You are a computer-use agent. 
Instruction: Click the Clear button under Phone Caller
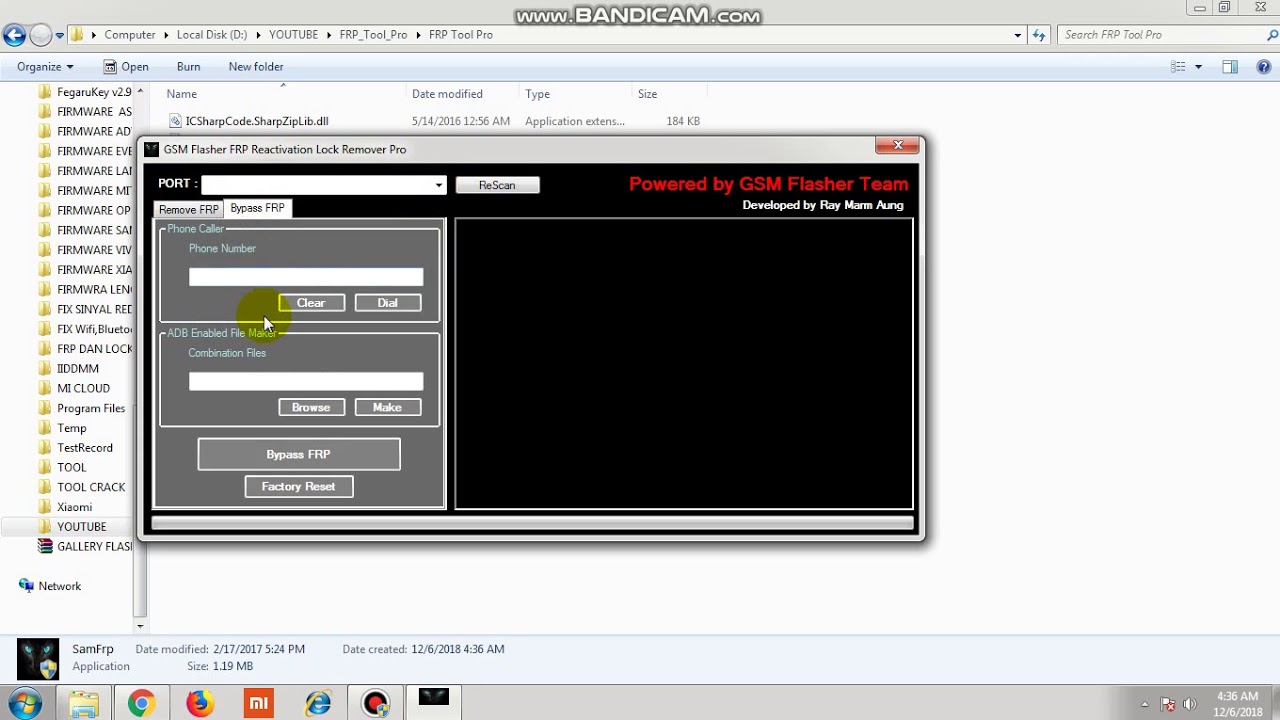[311, 303]
